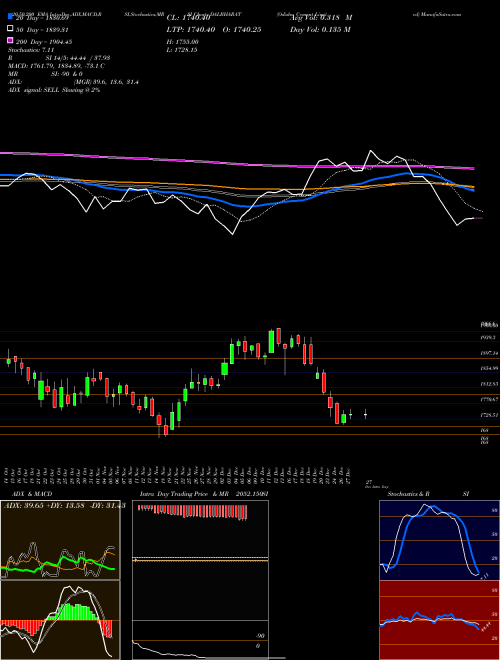
Task: Click the '-90' label in intraday panel
Action: [261, 636]
